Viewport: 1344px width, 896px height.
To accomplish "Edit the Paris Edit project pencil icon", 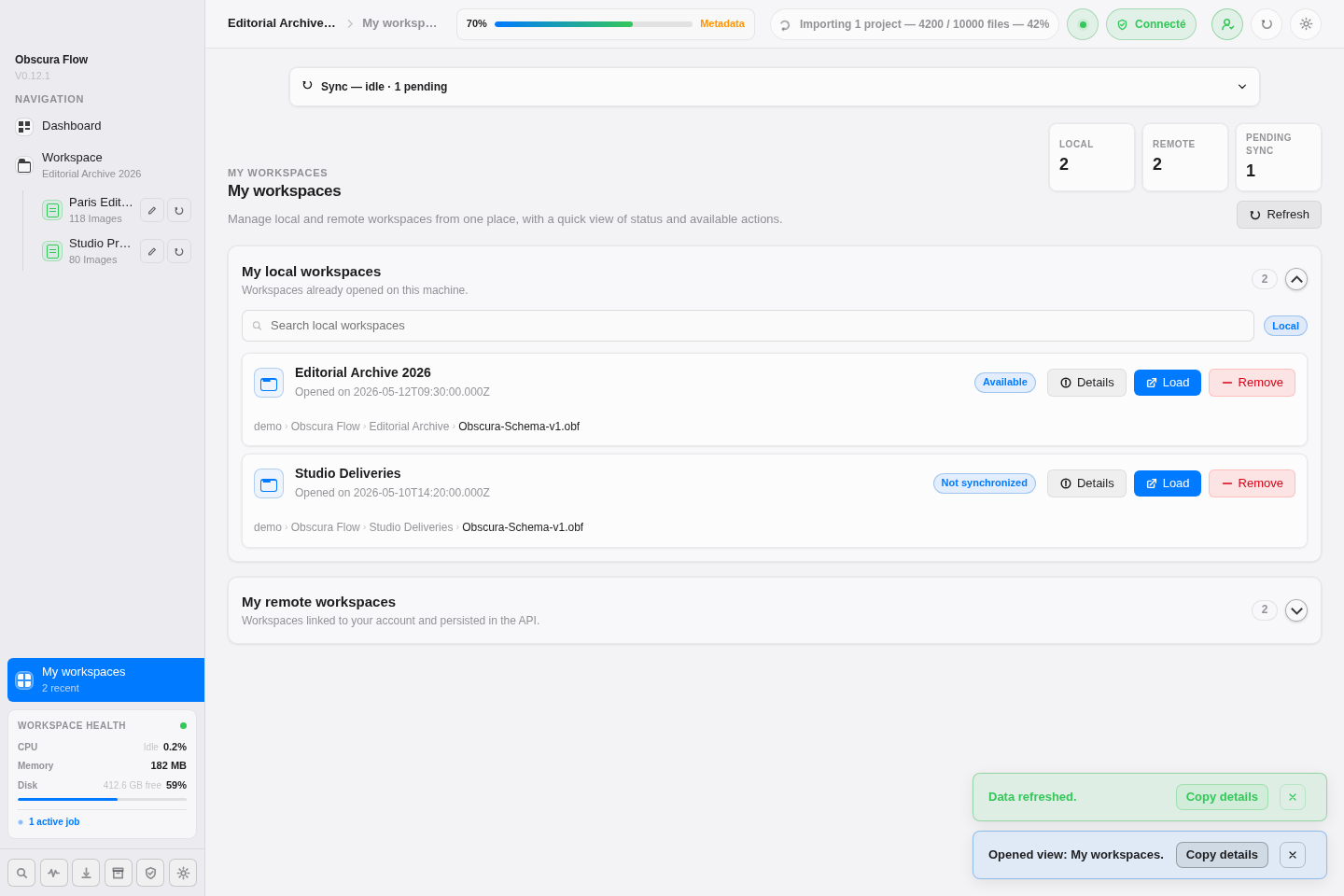I will (152, 210).
